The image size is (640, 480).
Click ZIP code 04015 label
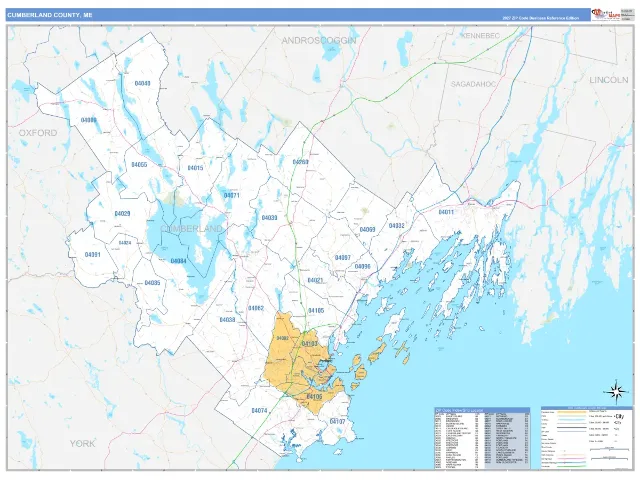pyautogui.click(x=195, y=168)
